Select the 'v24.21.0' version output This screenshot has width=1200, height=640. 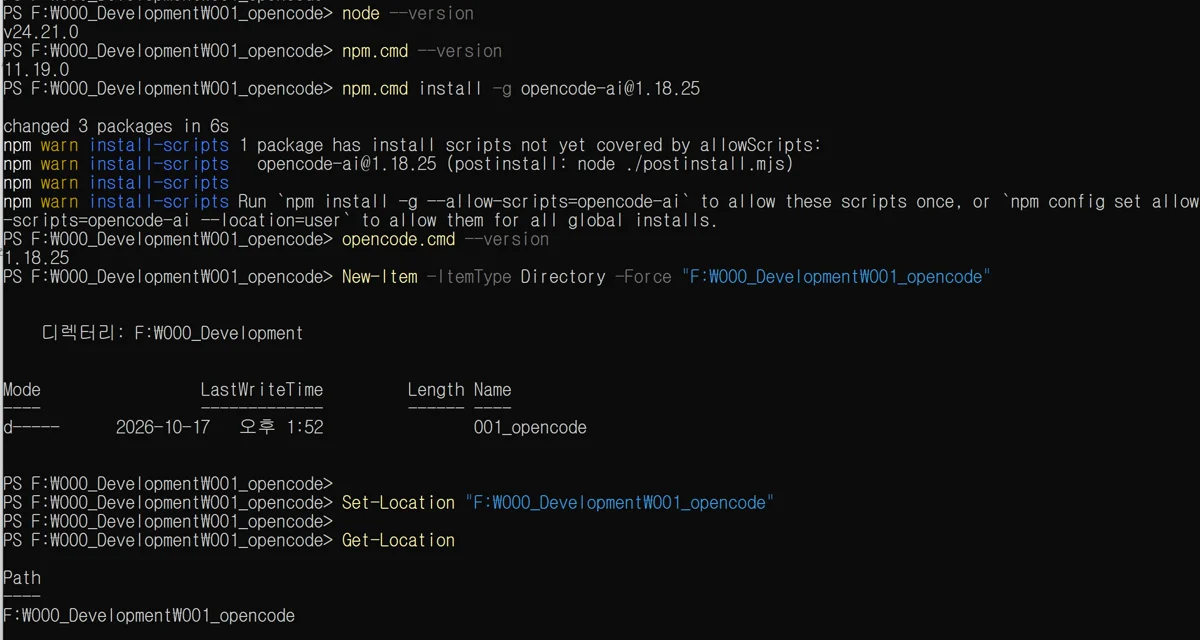click(x=41, y=33)
